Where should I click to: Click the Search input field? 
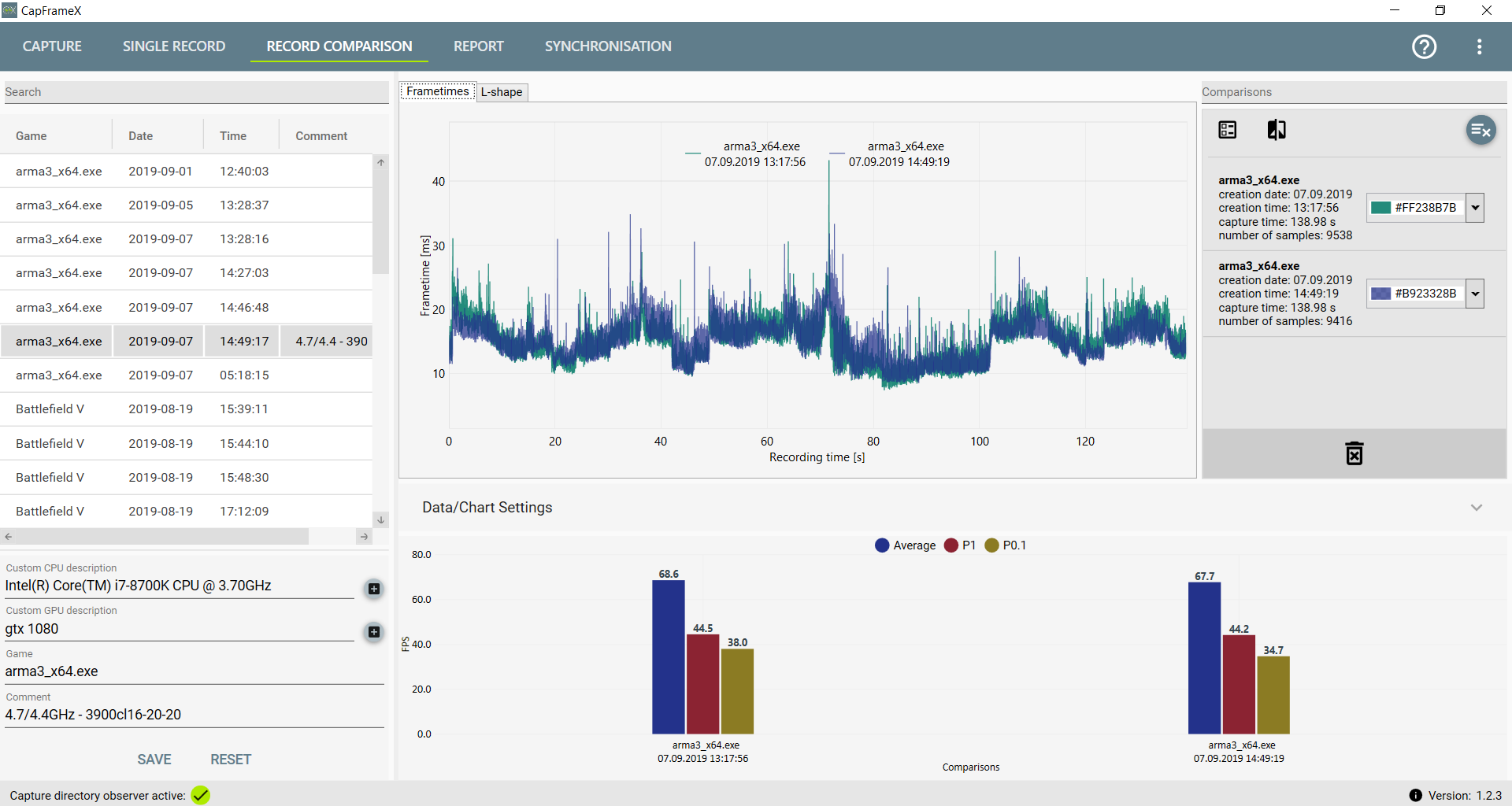[195, 92]
